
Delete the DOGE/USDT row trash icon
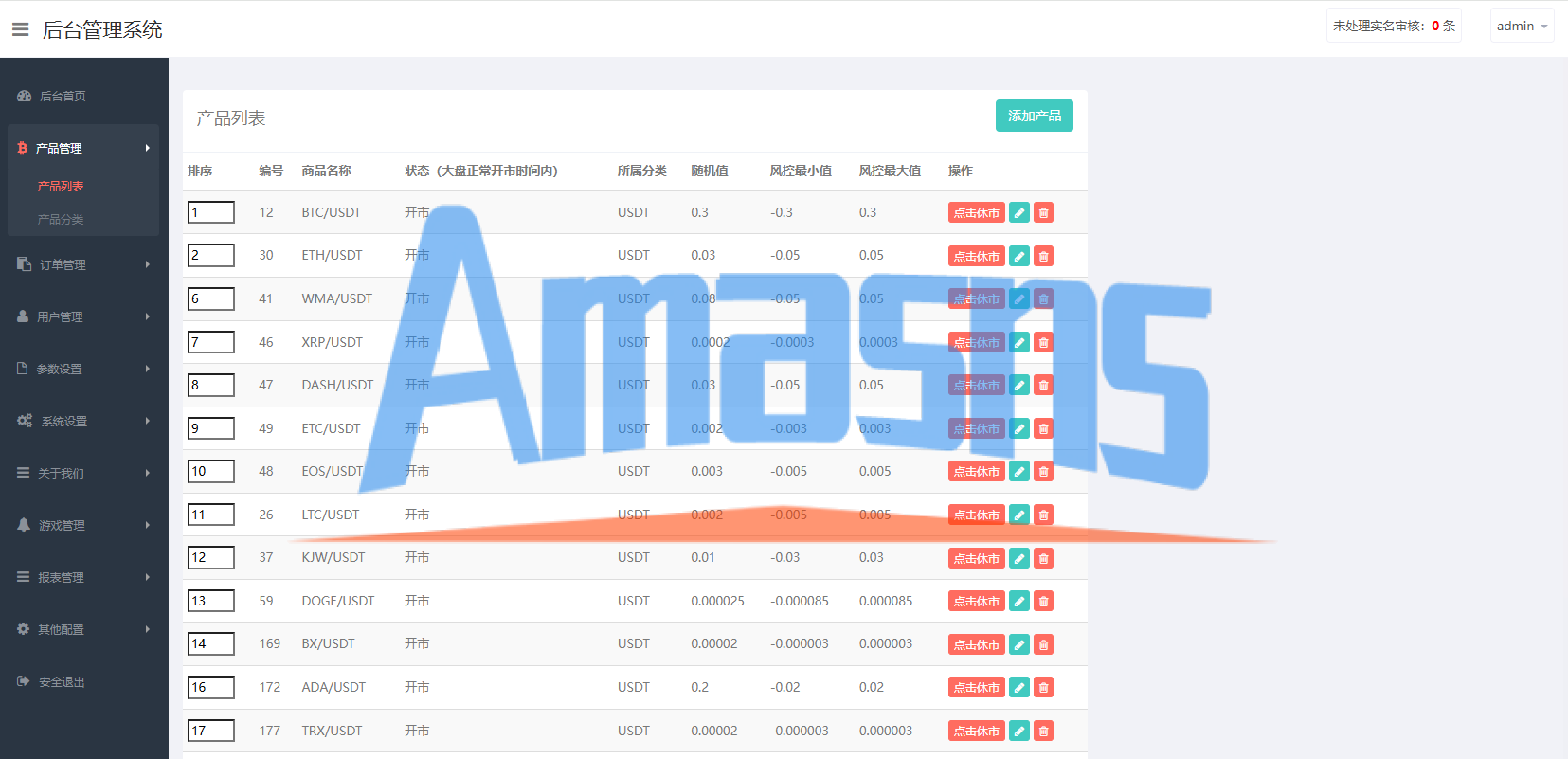1043,601
